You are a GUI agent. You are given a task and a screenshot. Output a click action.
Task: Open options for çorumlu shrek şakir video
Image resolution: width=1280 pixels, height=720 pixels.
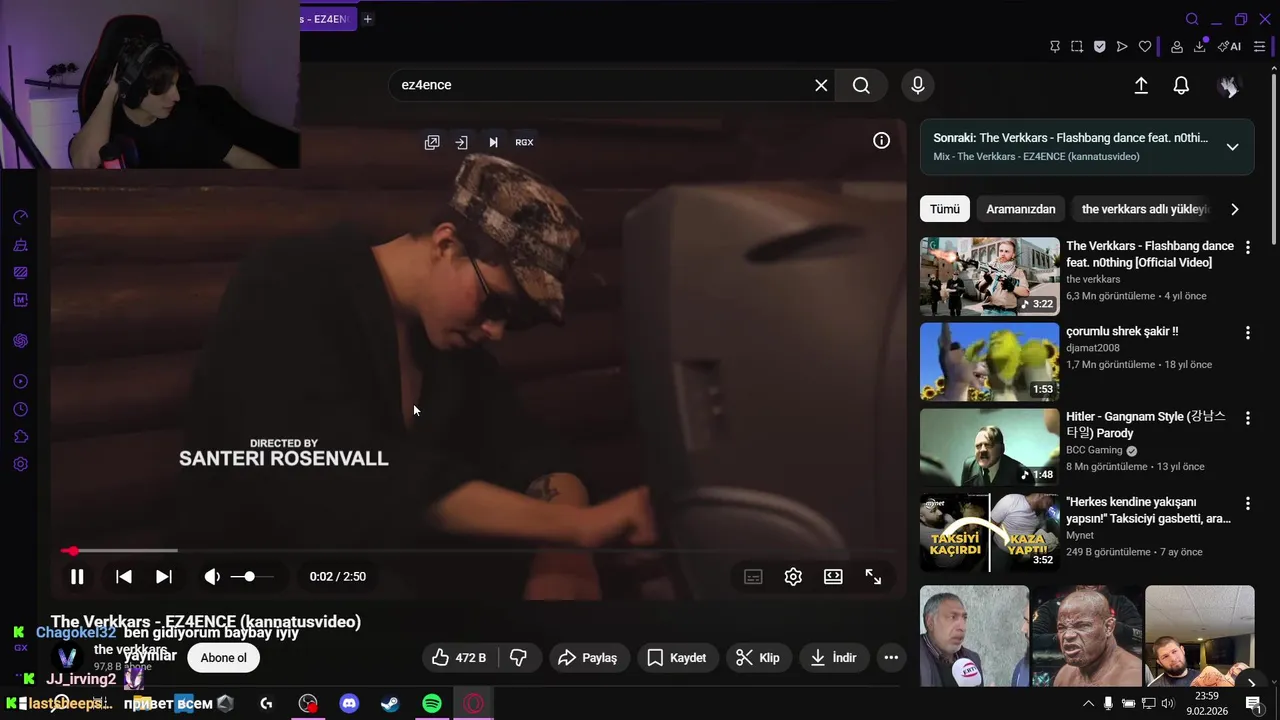pos(1247,333)
